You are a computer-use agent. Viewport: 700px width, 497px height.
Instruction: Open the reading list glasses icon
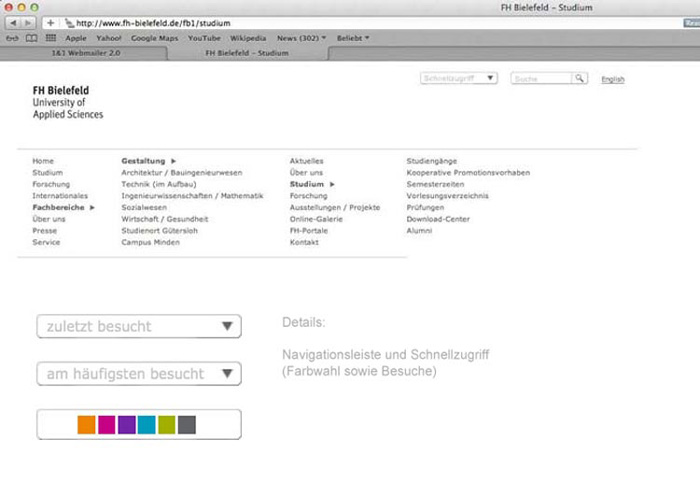click(x=12, y=38)
